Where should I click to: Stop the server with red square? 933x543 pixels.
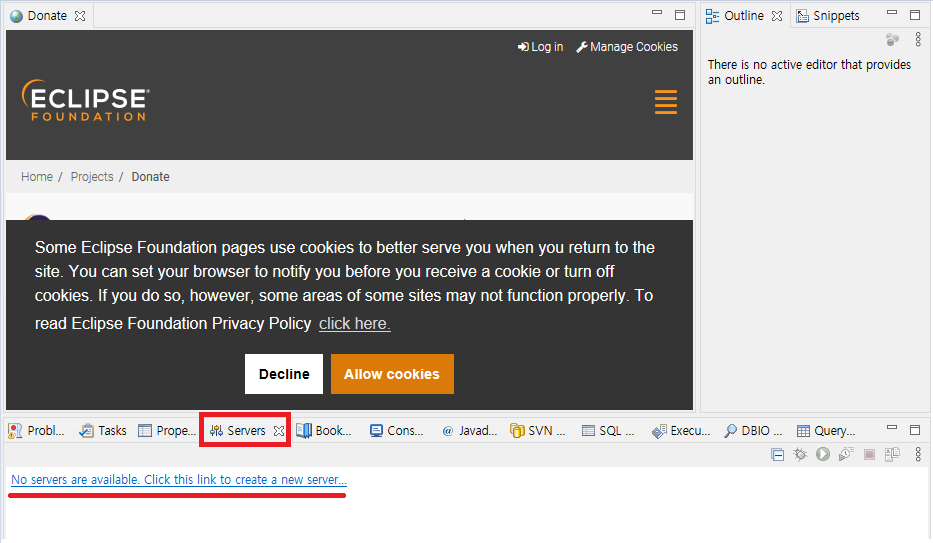869,455
